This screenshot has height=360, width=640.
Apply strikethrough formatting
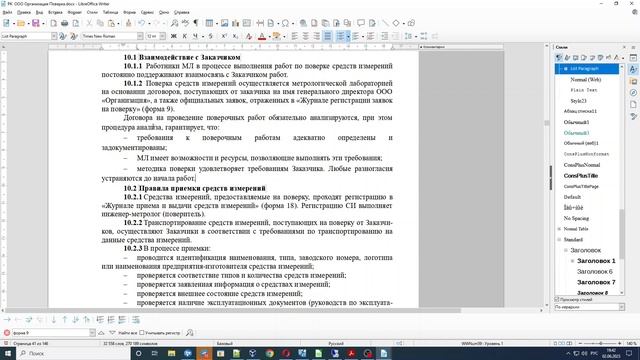211,36
